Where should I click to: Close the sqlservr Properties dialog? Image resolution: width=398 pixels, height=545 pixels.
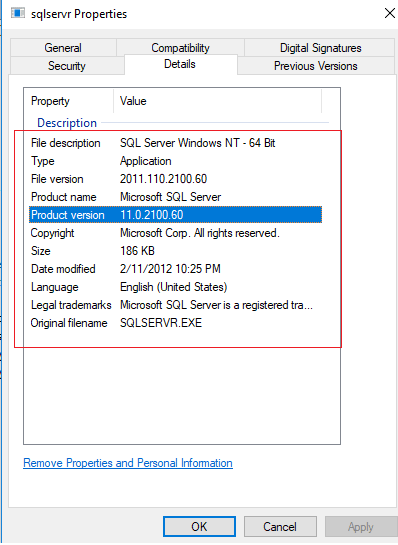coord(390,13)
